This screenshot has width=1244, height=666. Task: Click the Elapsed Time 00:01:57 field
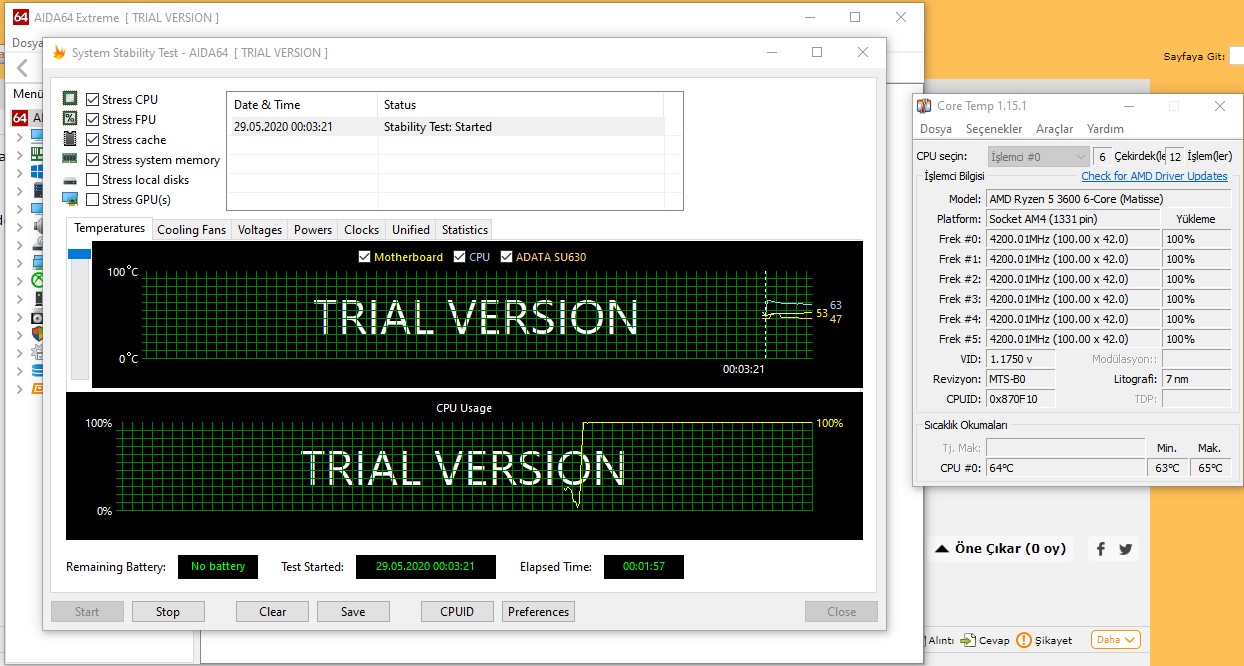pyautogui.click(x=643, y=567)
